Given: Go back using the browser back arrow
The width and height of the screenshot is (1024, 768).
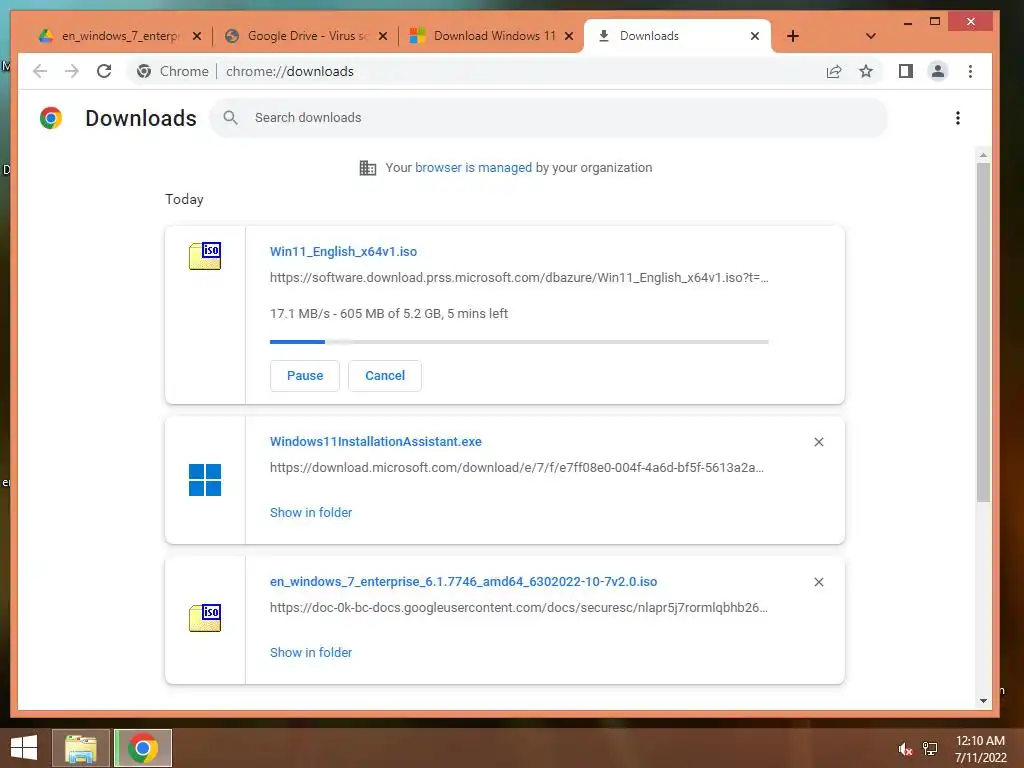Looking at the screenshot, I should point(40,71).
